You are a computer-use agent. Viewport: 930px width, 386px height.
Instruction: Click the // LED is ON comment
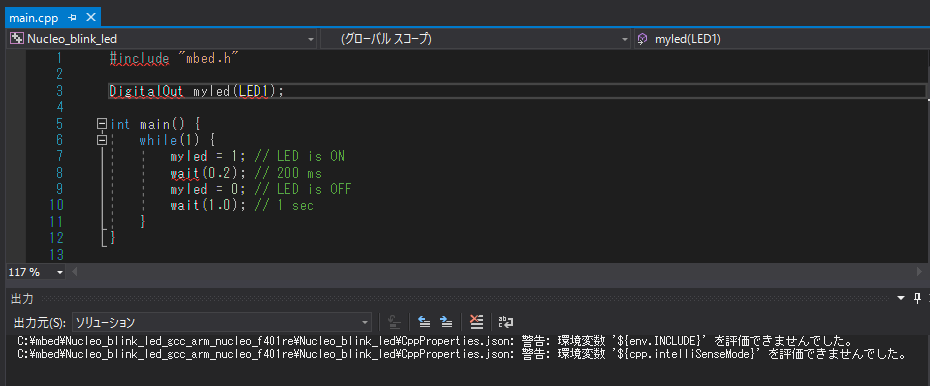[300, 157]
